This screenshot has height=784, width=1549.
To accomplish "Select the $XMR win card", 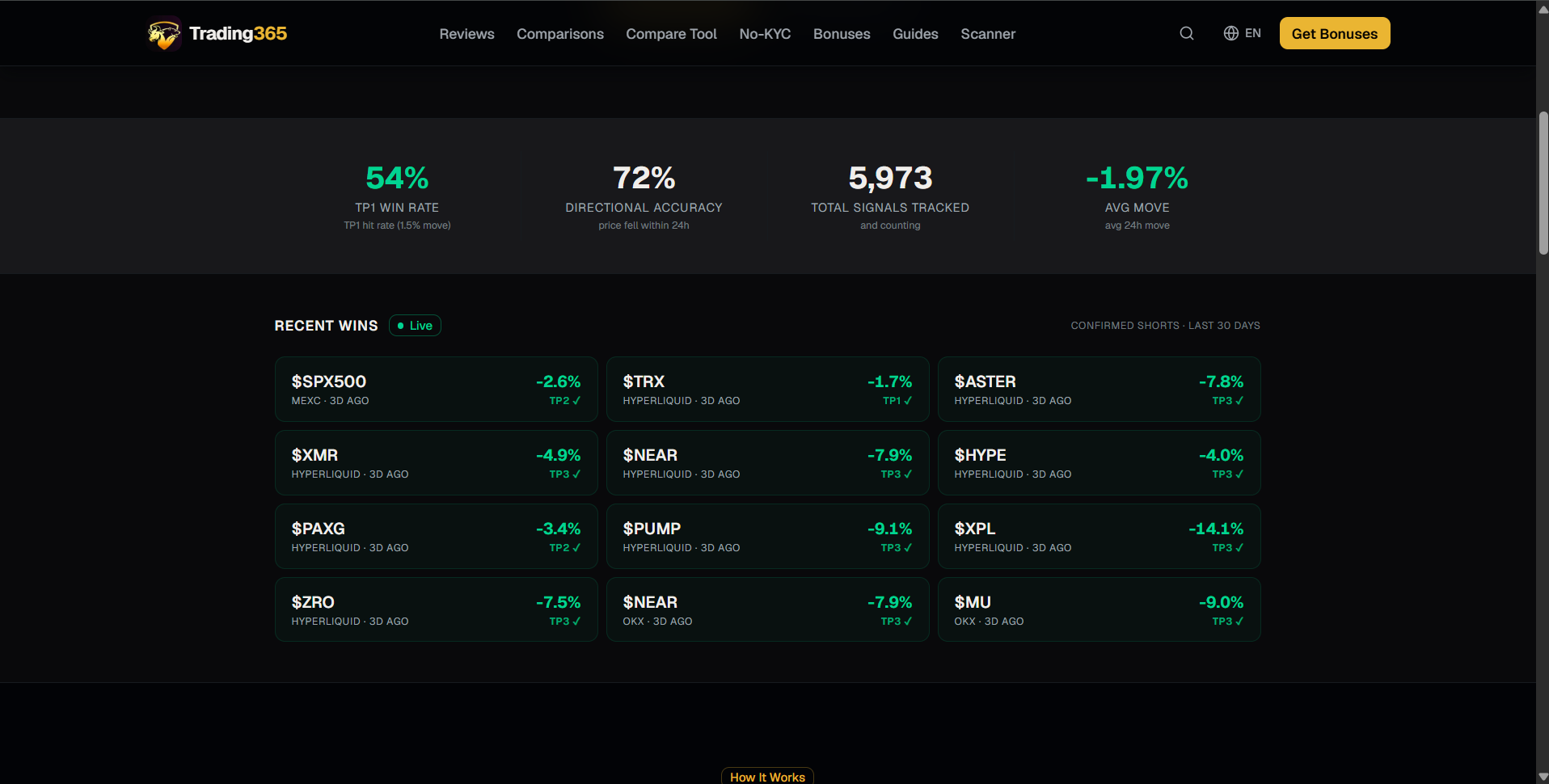I will 436,462.
